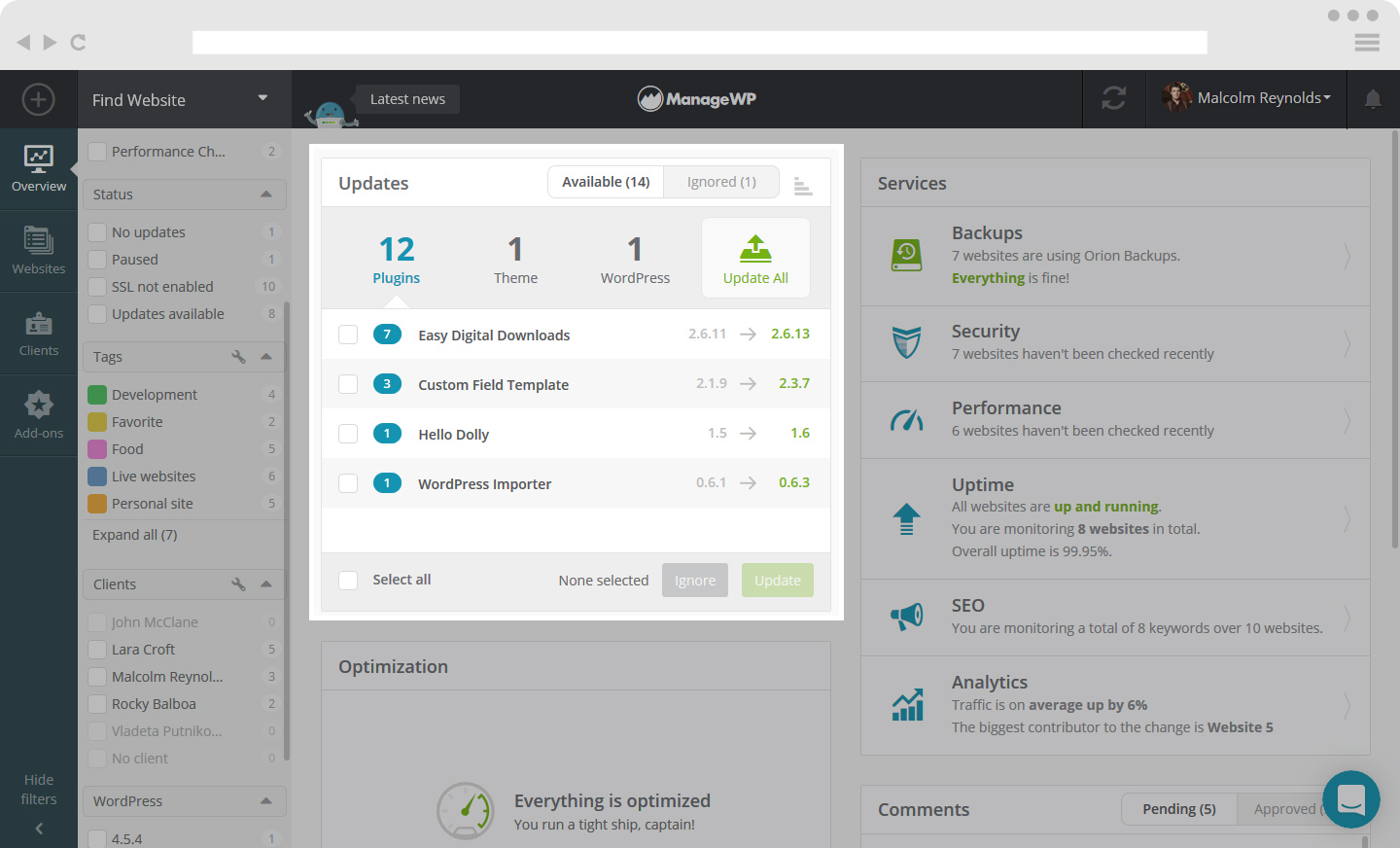Click the mascot next to Latest news
The height and width of the screenshot is (848, 1400).
tap(331, 114)
